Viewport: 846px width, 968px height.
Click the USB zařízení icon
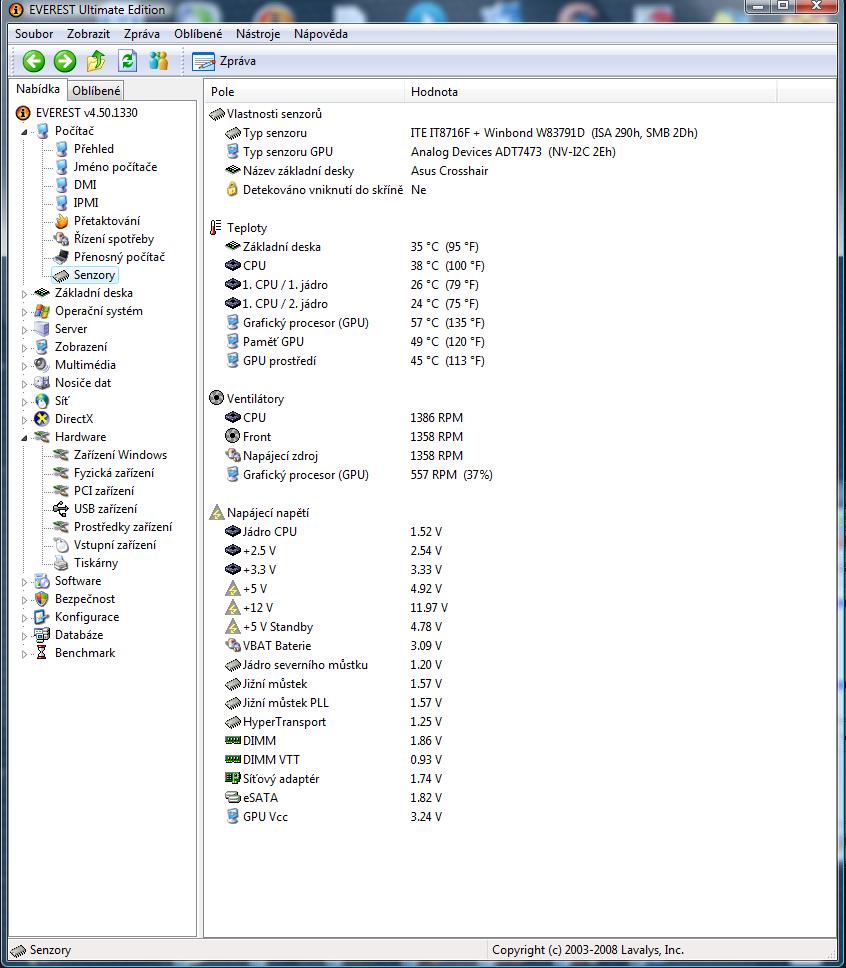point(61,509)
